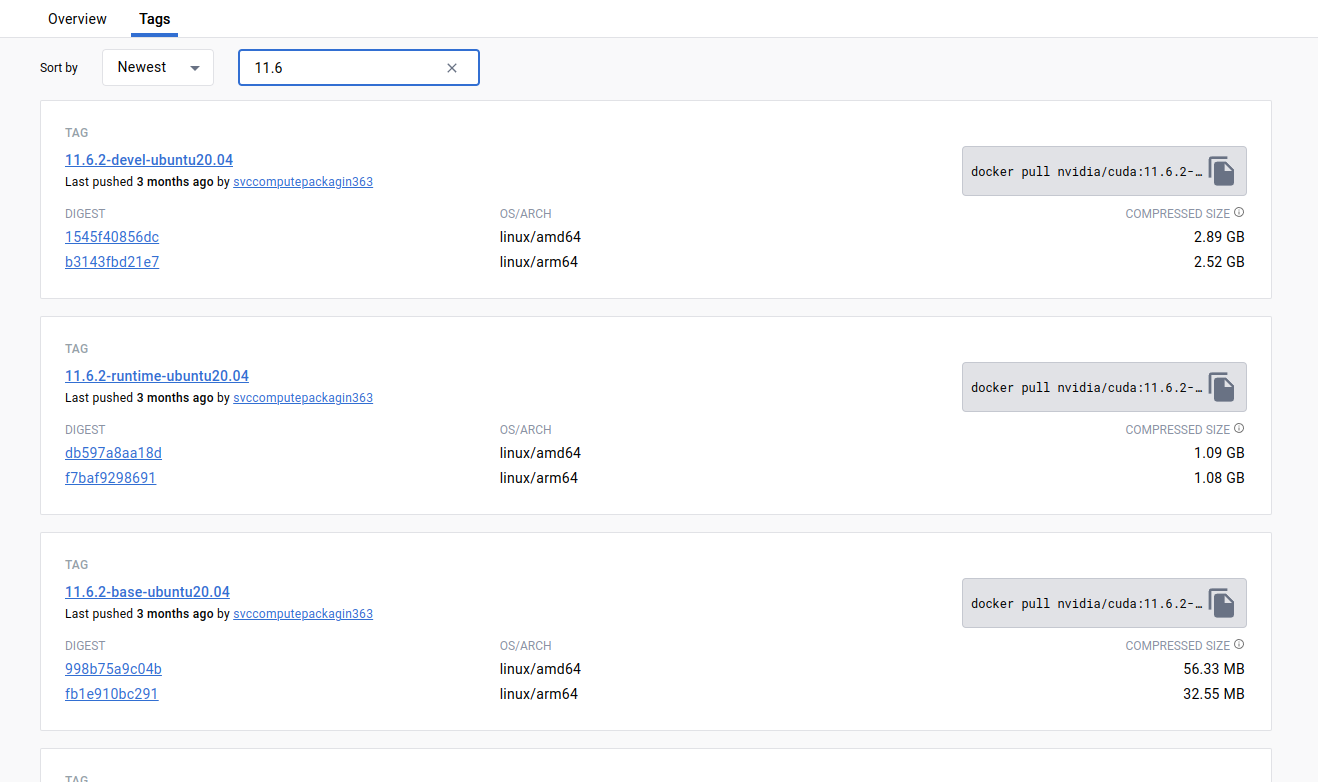Copy pull command for 11.6.2-base-ubuntu20.04
Screen dimensions: 1318x782
pos(1221,603)
